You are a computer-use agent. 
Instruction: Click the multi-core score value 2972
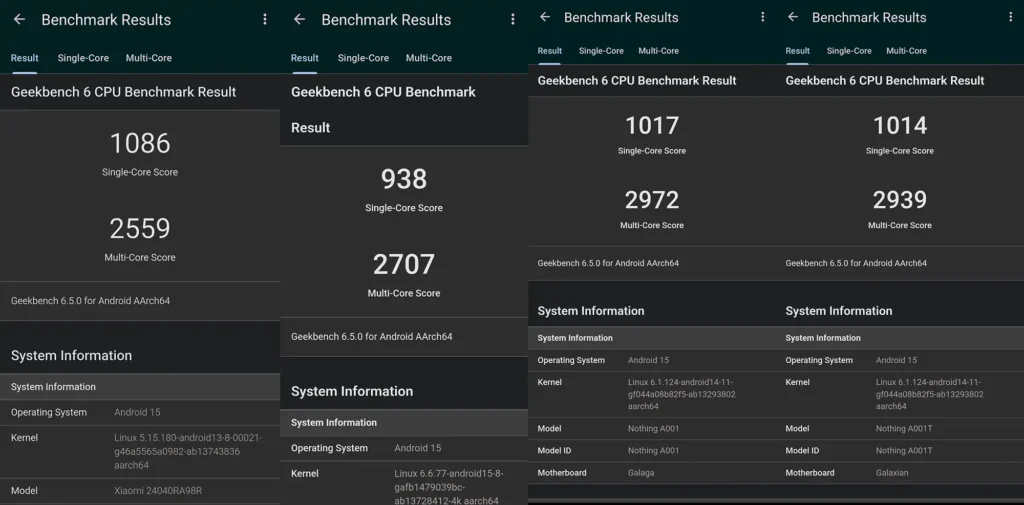(x=652, y=200)
